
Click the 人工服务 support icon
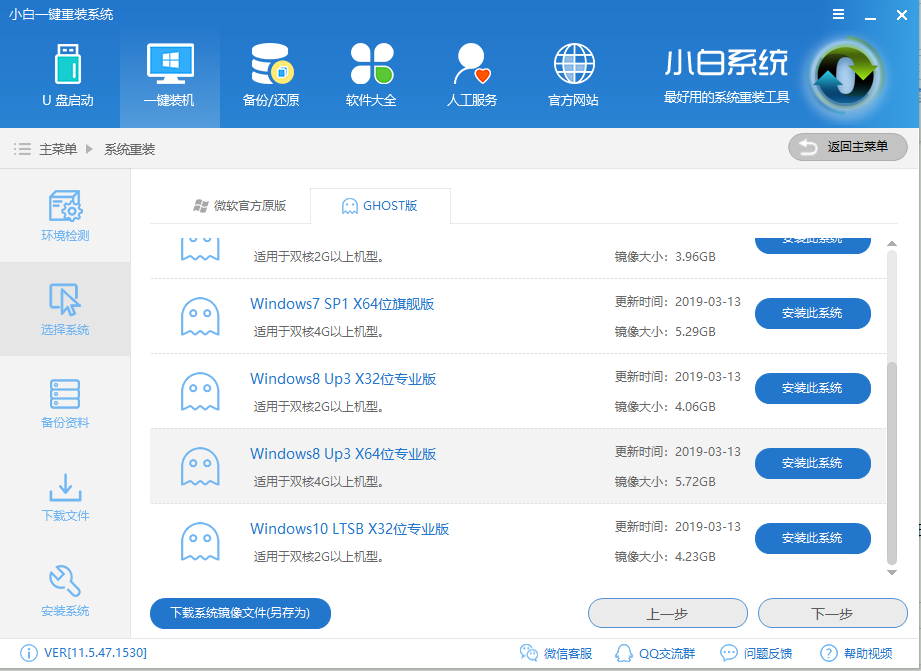pos(472,75)
